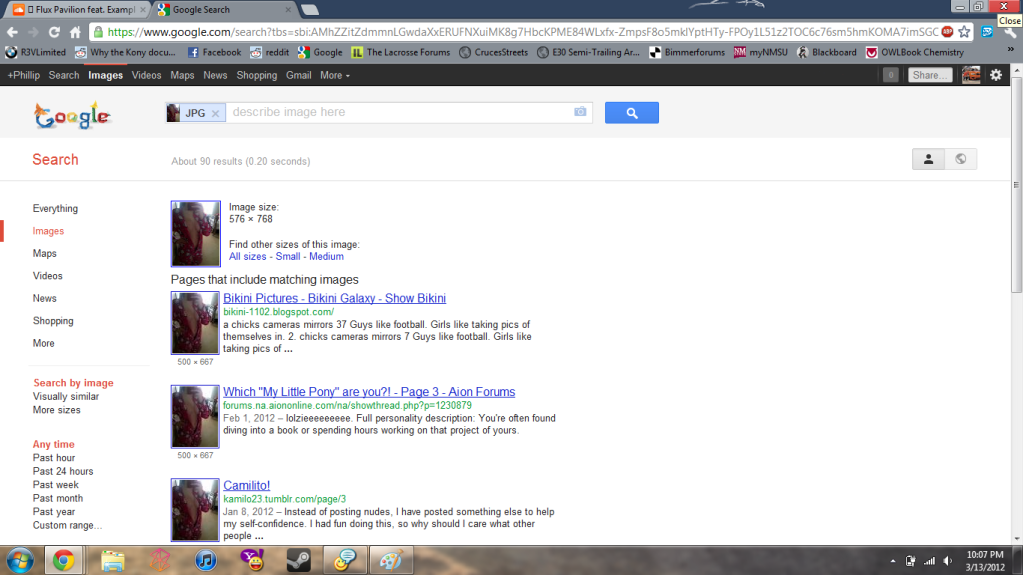This screenshot has width=1023, height=575.
Task: Open the notifications counter box
Action: [x=890, y=75]
